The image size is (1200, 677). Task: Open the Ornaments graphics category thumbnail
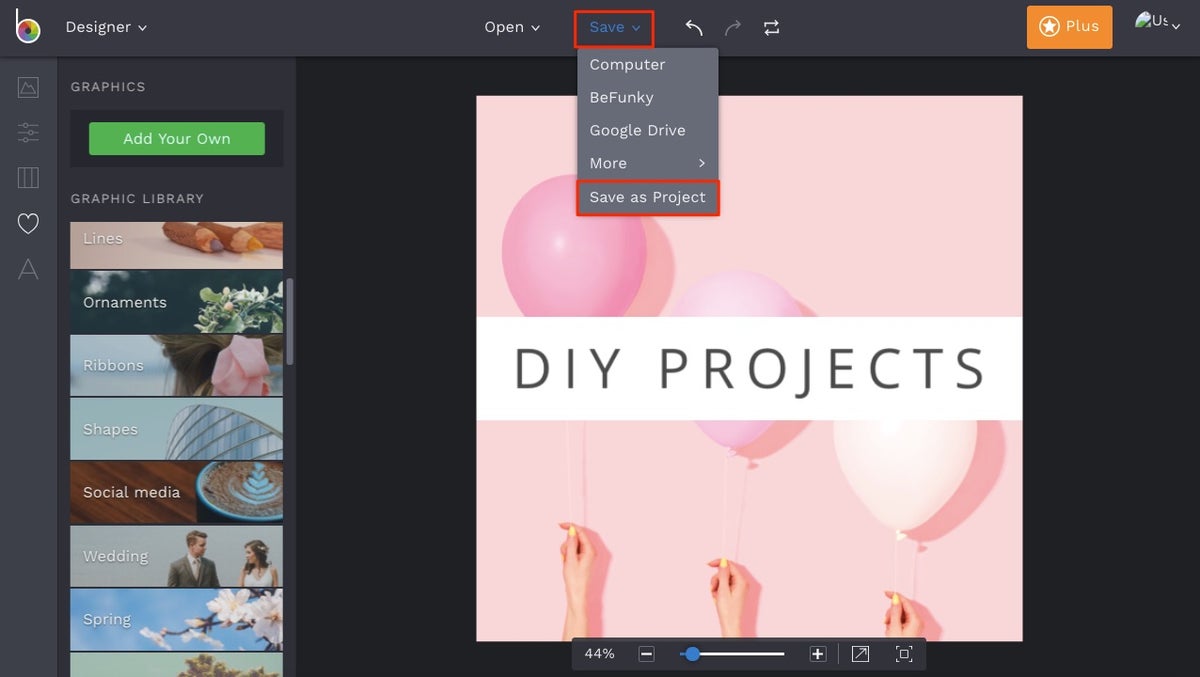point(176,302)
